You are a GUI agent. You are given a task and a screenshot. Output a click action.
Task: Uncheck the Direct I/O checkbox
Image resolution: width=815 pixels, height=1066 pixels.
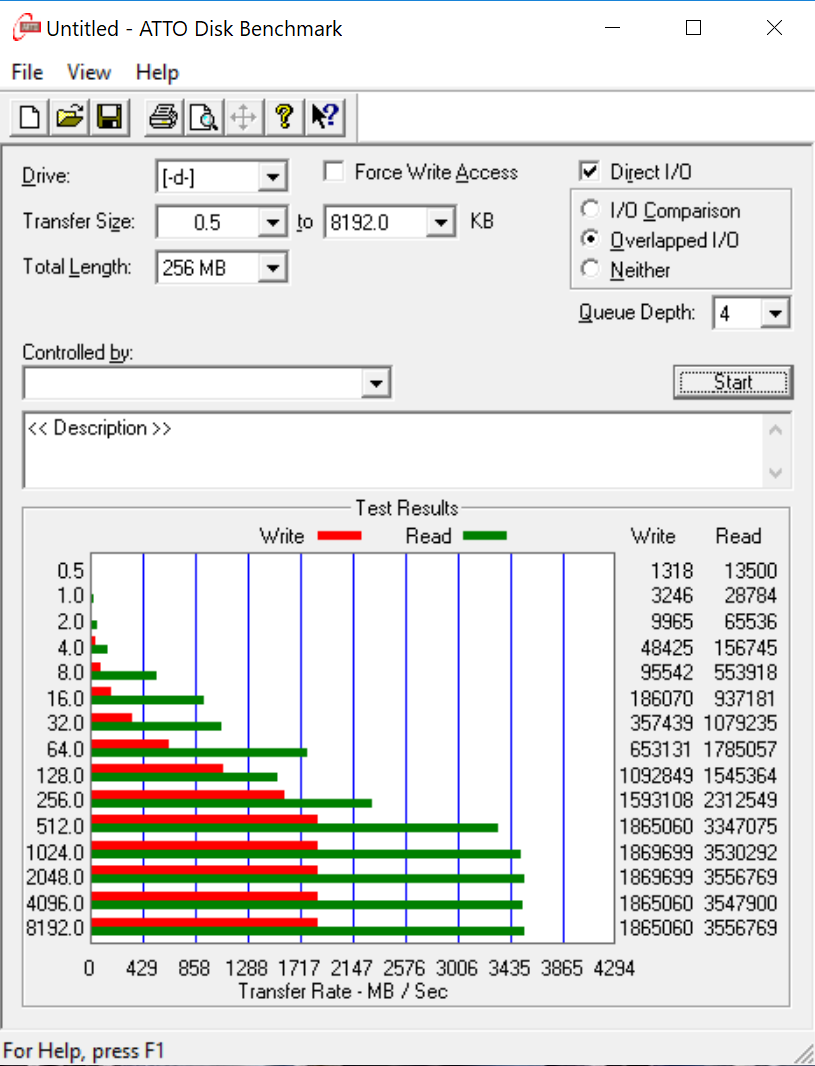tap(589, 171)
